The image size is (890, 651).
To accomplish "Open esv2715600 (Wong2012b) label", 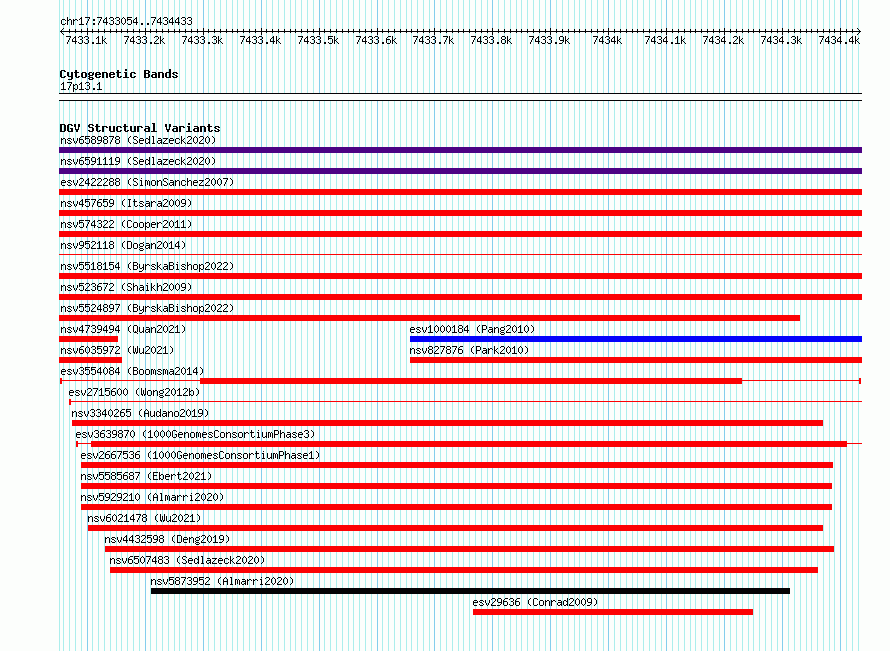I will coord(135,392).
